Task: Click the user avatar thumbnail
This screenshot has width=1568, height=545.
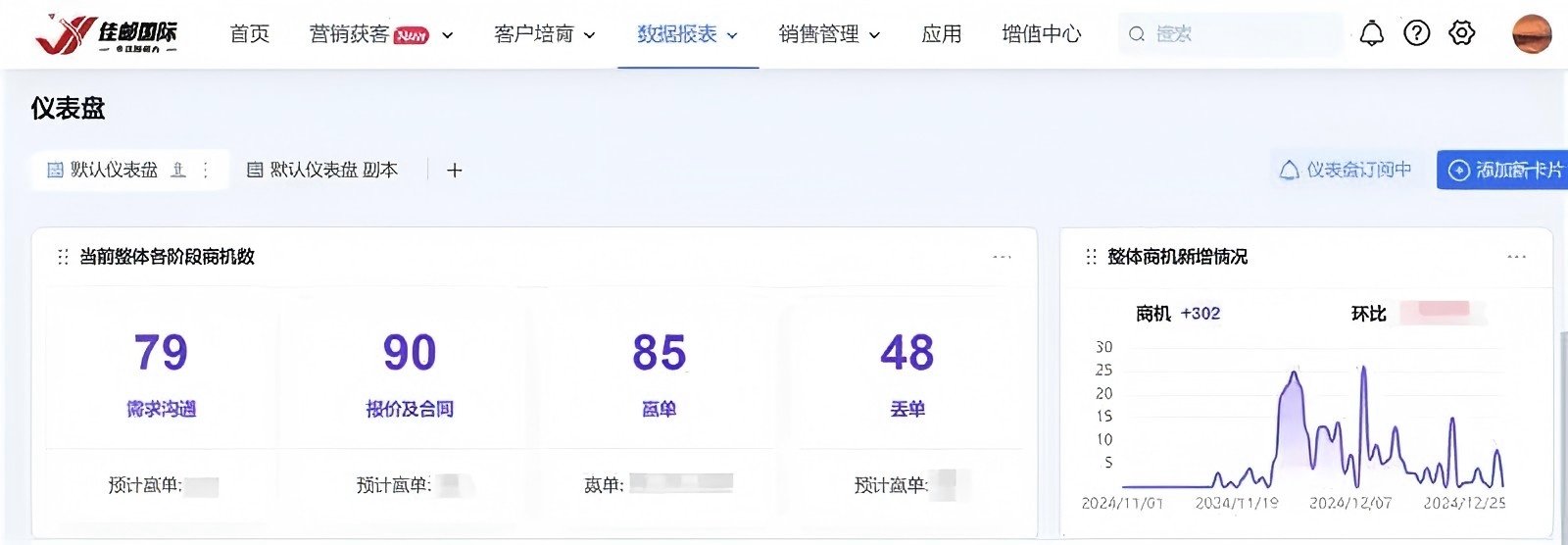Action: [x=1531, y=34]
